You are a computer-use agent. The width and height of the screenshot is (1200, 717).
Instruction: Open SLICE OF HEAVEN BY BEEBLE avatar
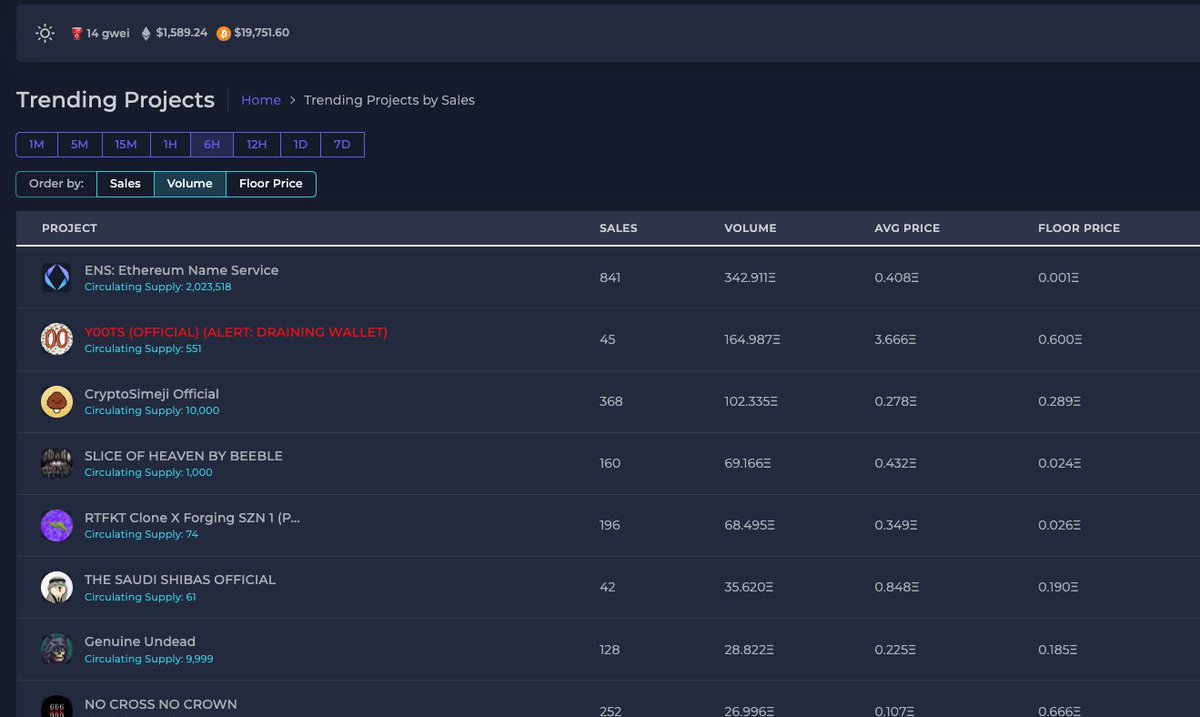[x=56, y=464]
